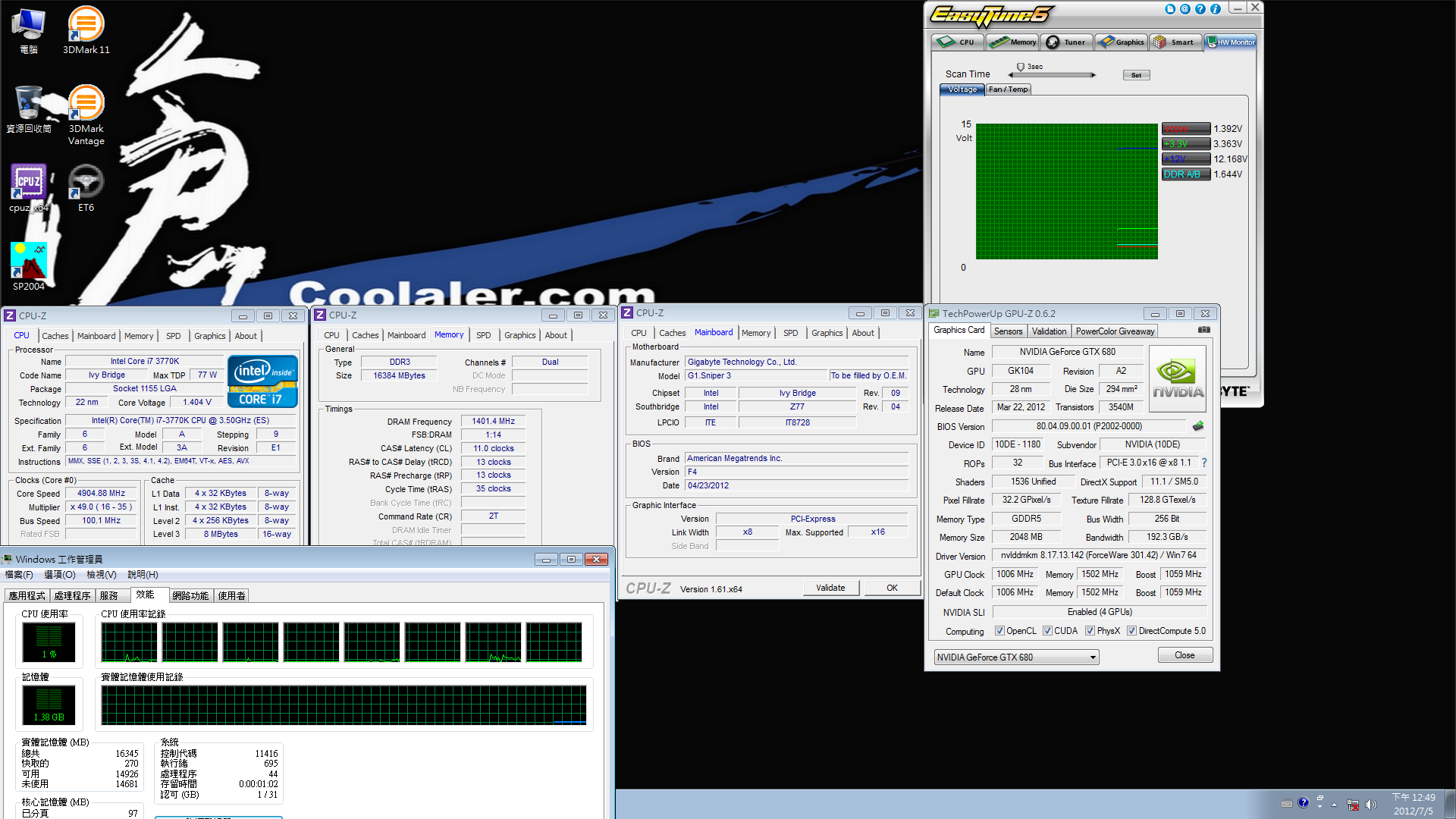
Task: Open the Computer desktop icon
Action: [28, 30]
